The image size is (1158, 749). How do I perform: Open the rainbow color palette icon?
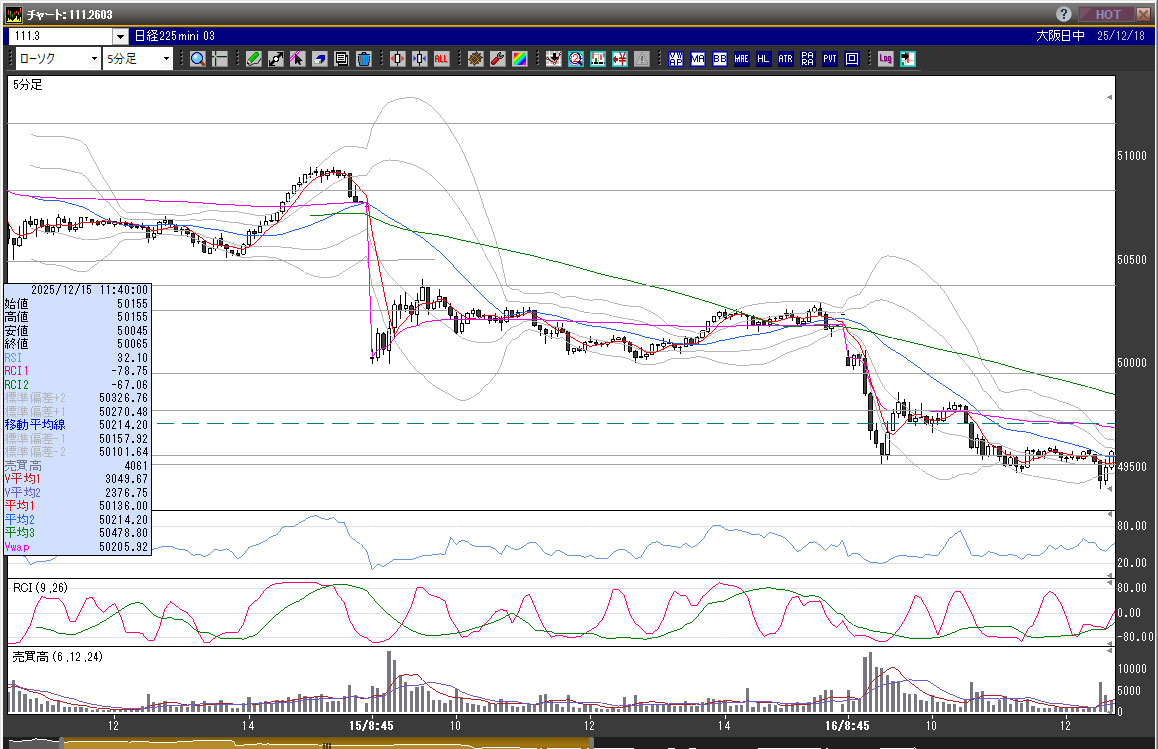tap(520, 59)
